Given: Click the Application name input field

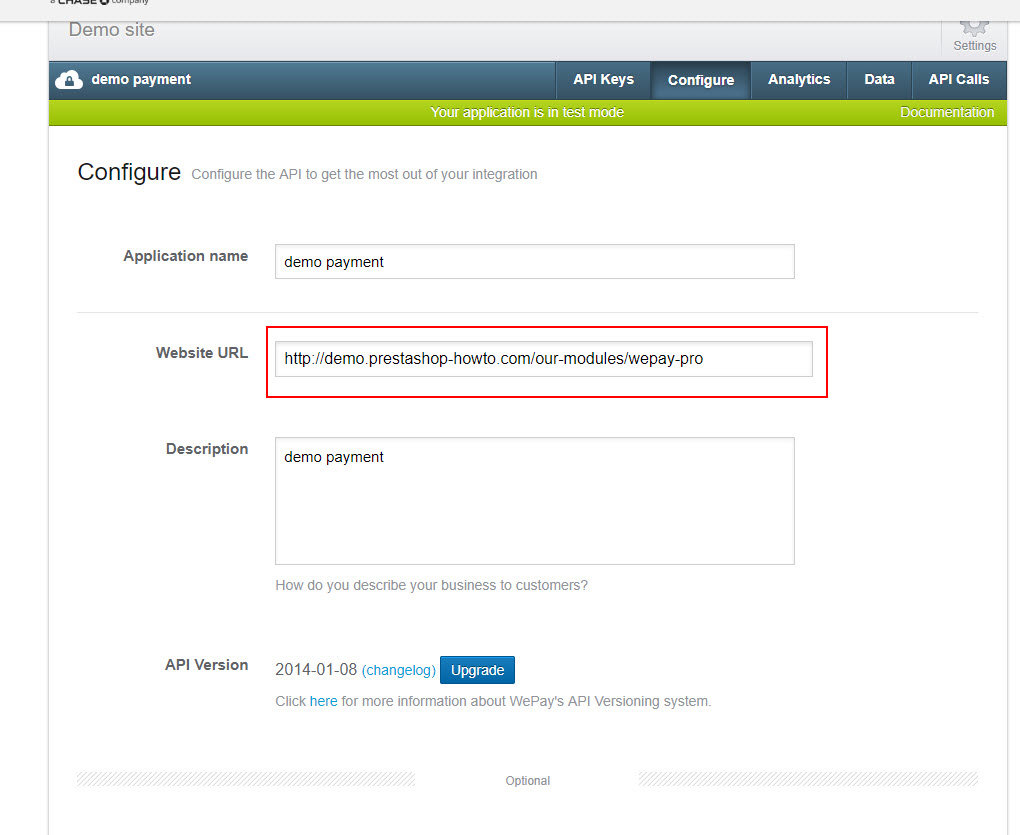Looking at the screenshot, I should tap(535, 261).
